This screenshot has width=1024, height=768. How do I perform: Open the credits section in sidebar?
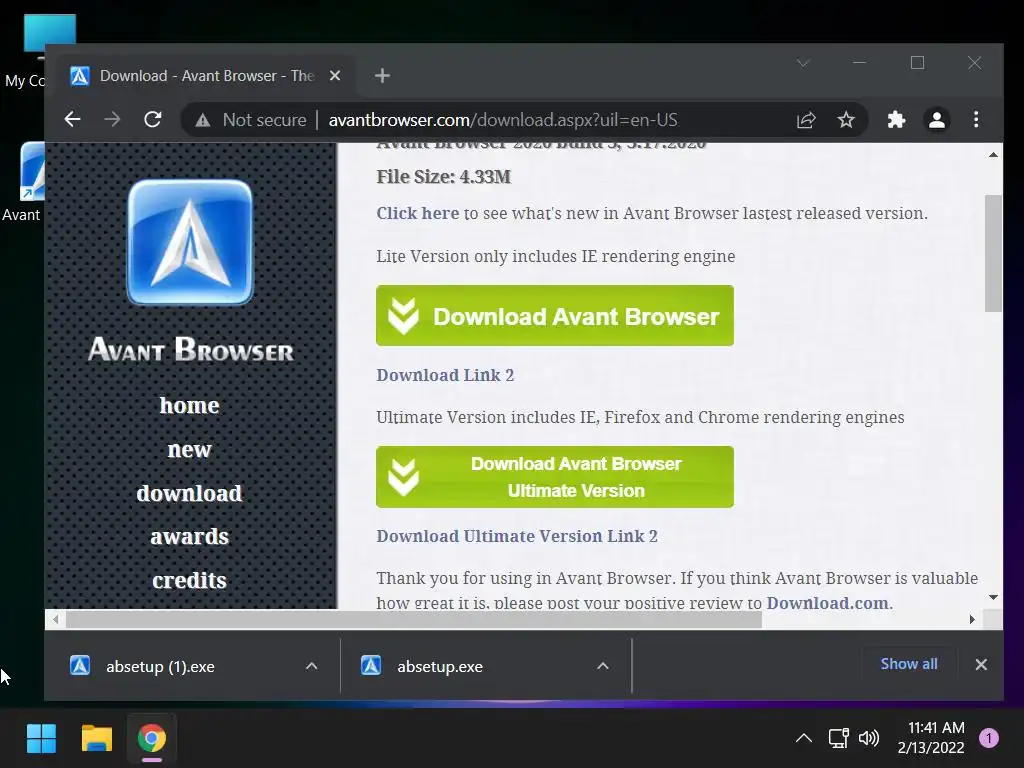coord(189,581)
